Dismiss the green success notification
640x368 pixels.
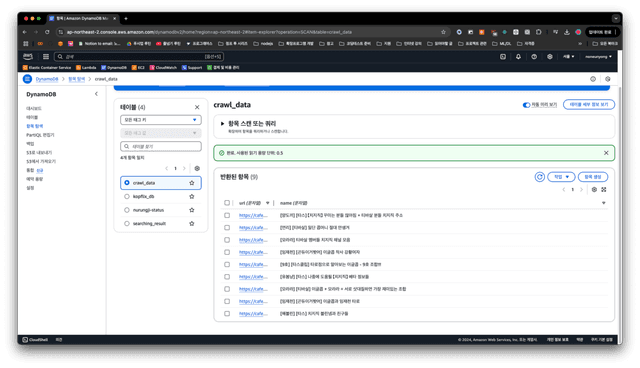pos(606,153)
